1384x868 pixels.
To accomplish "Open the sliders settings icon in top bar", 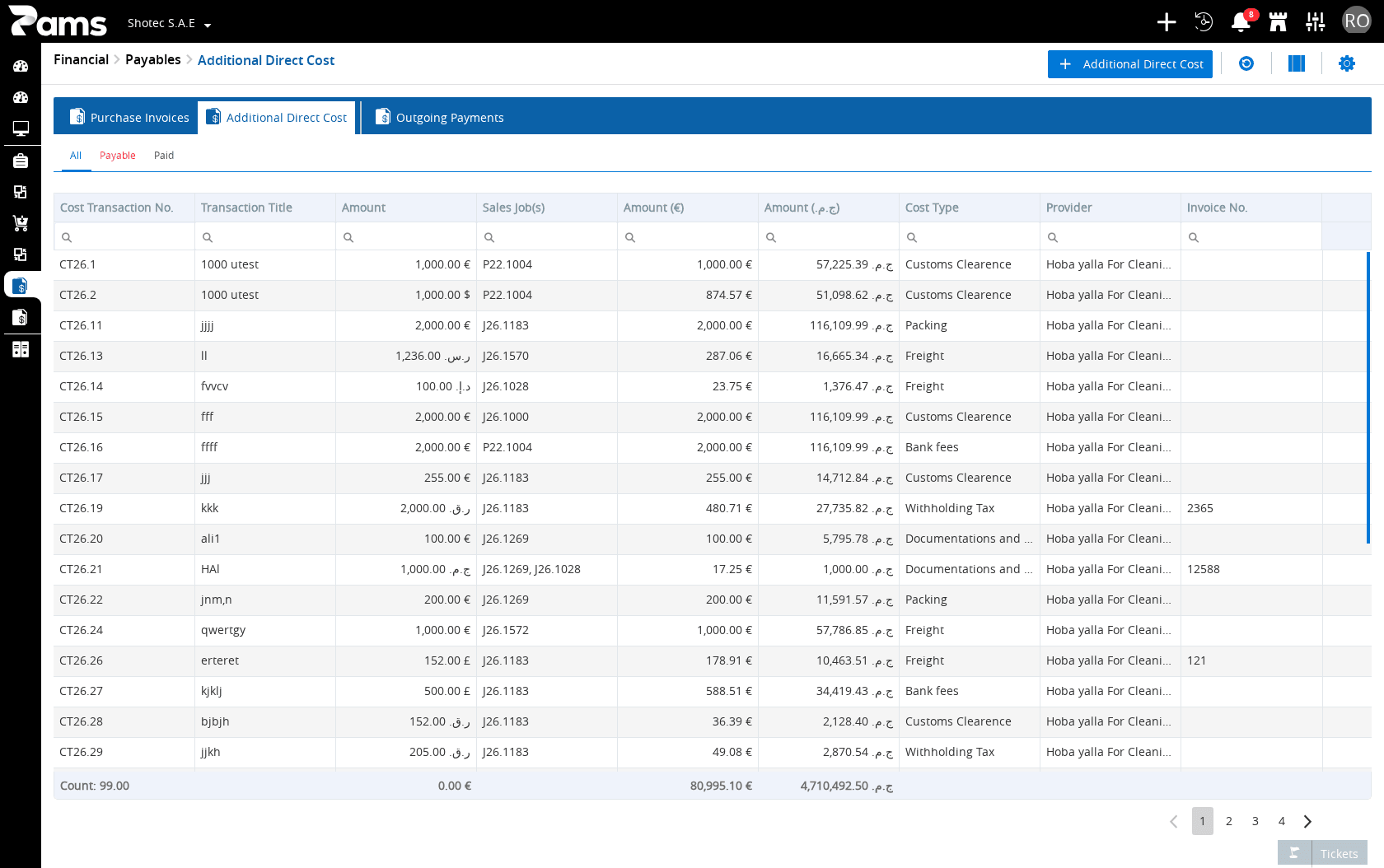I will coord(1316,22).
